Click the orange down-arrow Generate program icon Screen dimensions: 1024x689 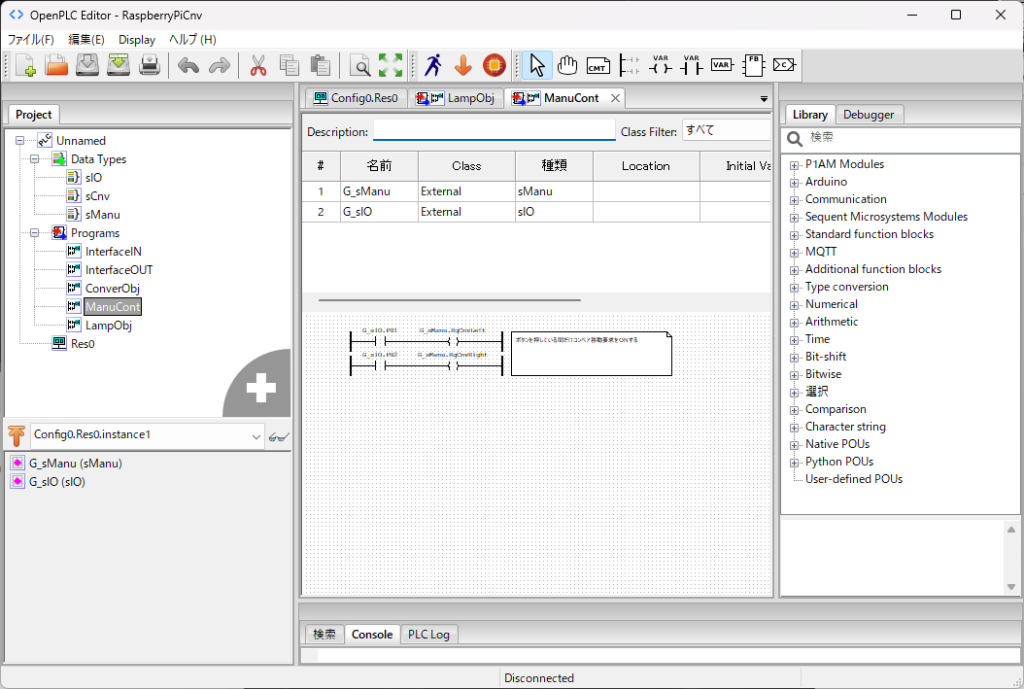[x=463, y=65]
